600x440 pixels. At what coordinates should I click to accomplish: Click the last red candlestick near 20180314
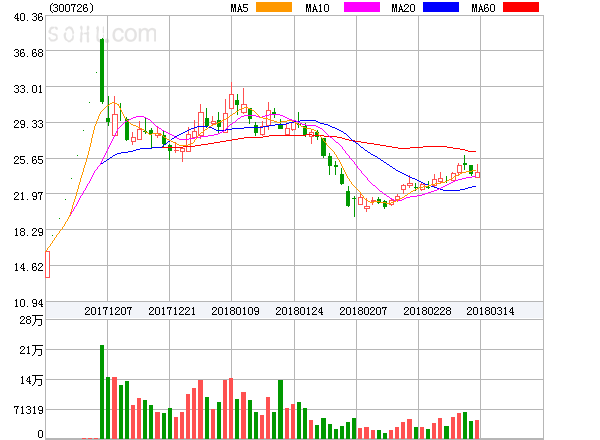point(478,171)
